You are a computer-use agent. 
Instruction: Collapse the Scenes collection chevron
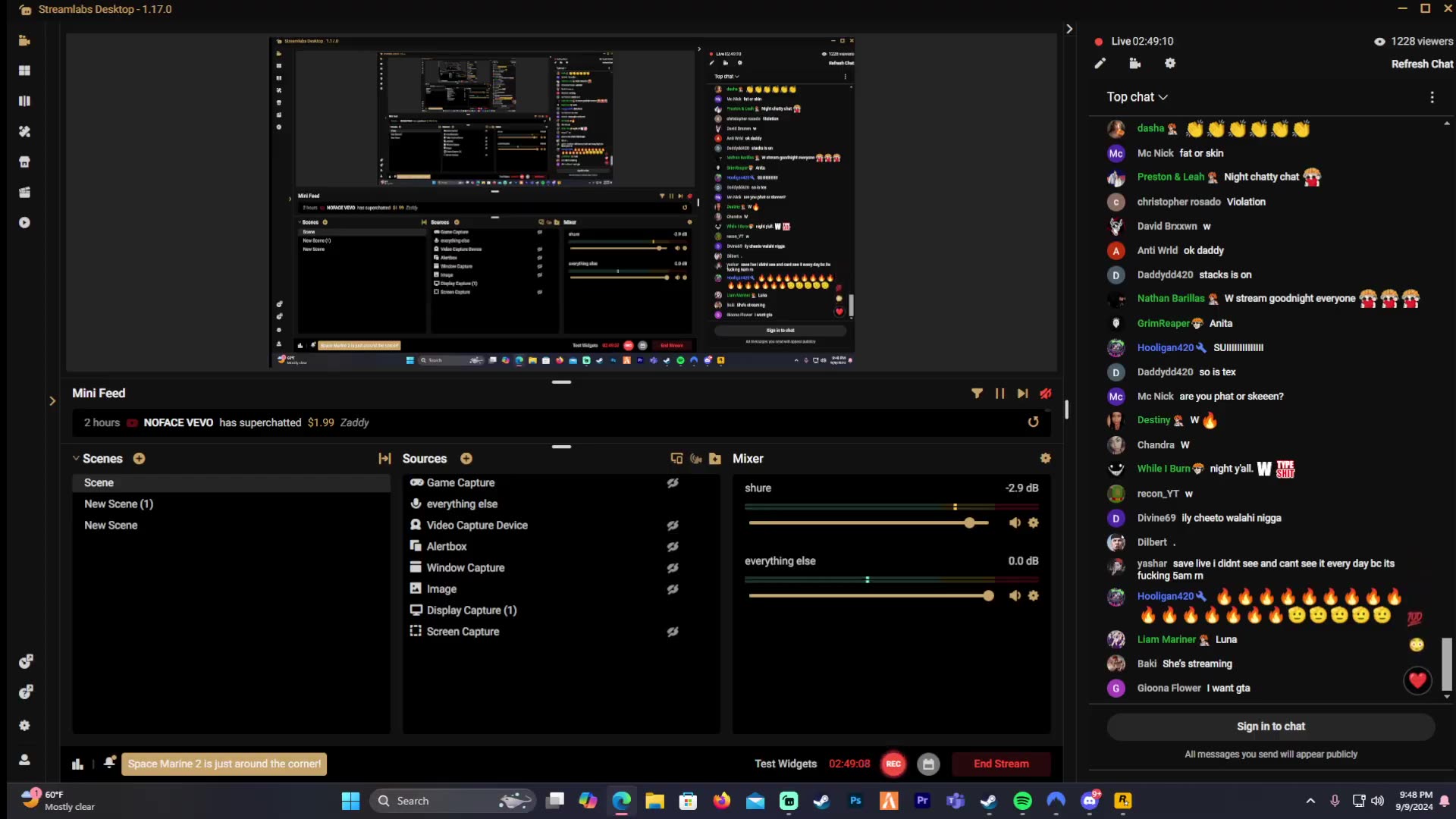pos(76,459)
